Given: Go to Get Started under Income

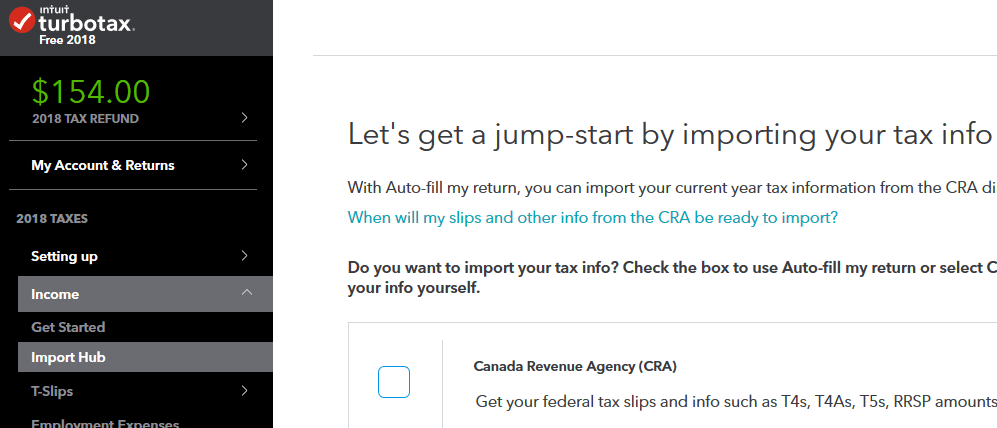Looking at the screenshot, I should tap(68, 327).
